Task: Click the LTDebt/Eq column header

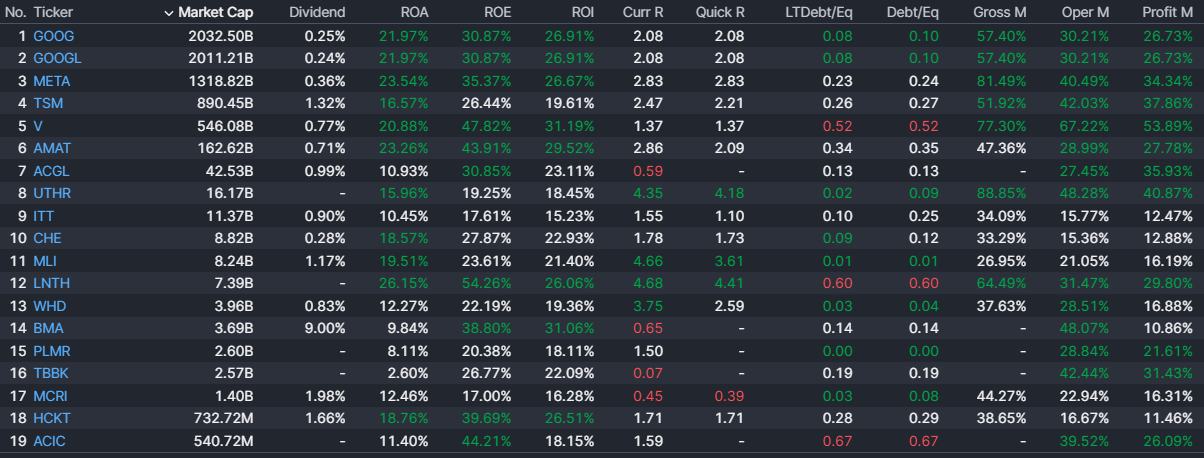Action: [x=819, y=13]
